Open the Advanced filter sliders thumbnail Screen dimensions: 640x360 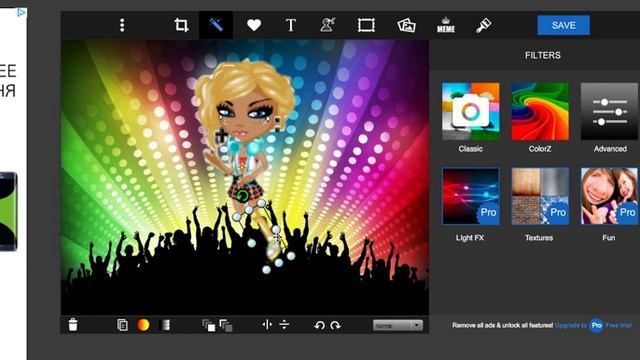tap(610, 111)
